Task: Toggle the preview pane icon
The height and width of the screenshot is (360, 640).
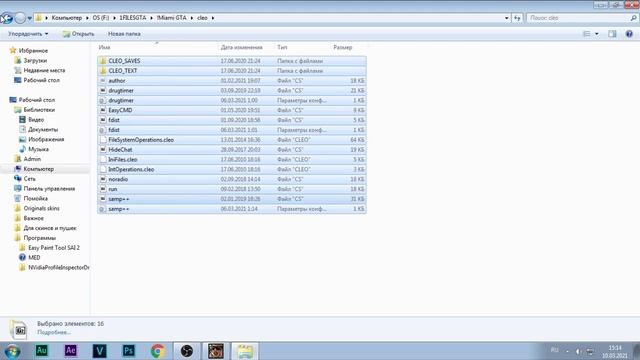Action: 612,34
